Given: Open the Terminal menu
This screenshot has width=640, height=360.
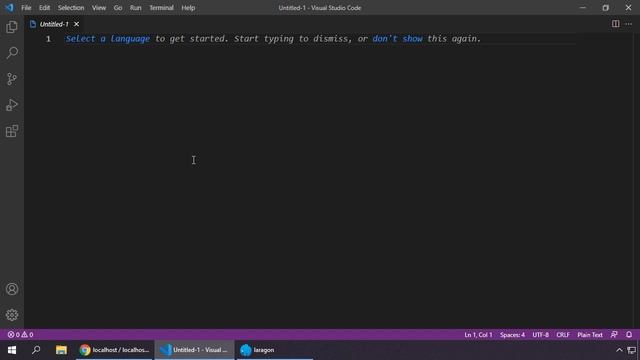Looking at the screenshot, I should (161, 8).
